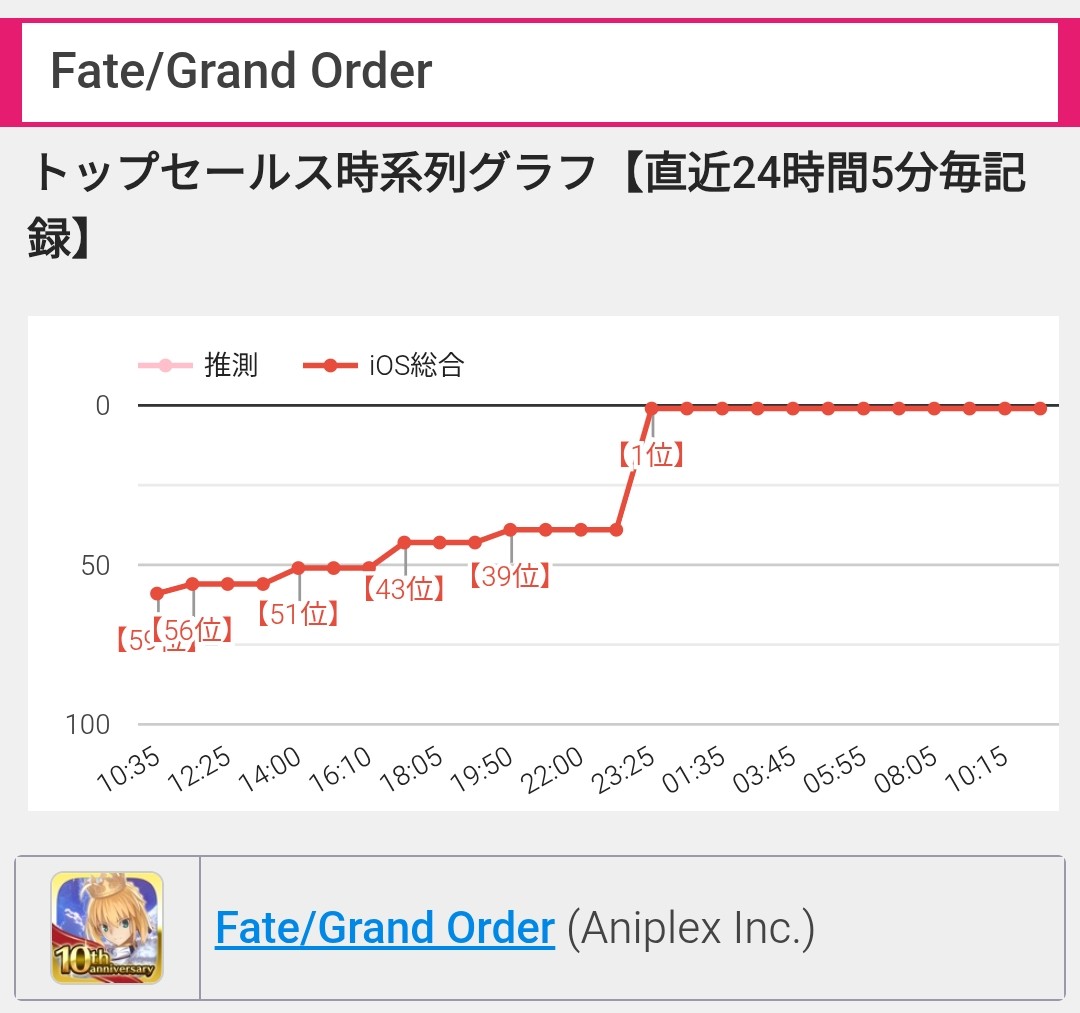
Task: Click the first data point on the red line
Action: (158, 593)
